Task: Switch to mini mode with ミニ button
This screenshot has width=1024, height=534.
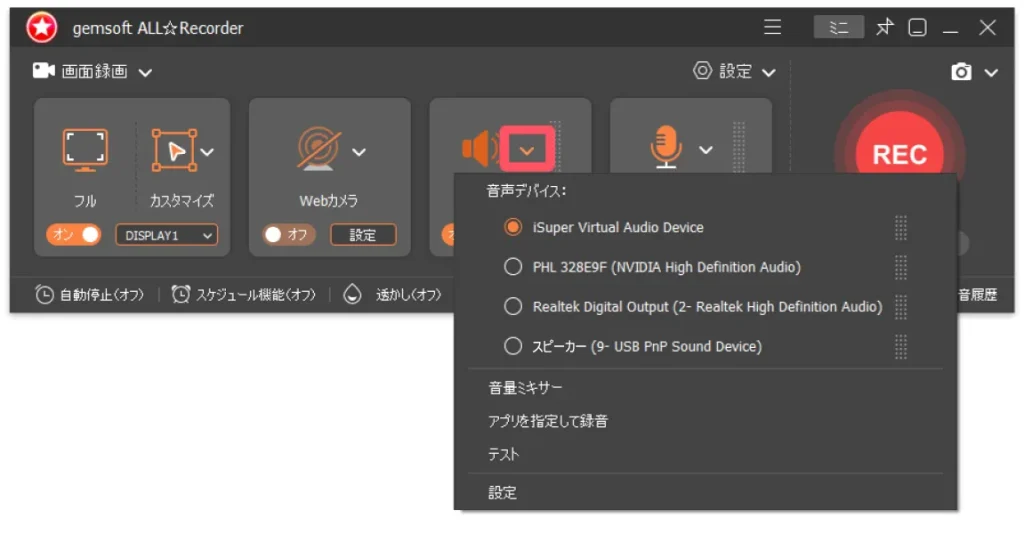Action: pyautogui.click(x=838, y=28)
